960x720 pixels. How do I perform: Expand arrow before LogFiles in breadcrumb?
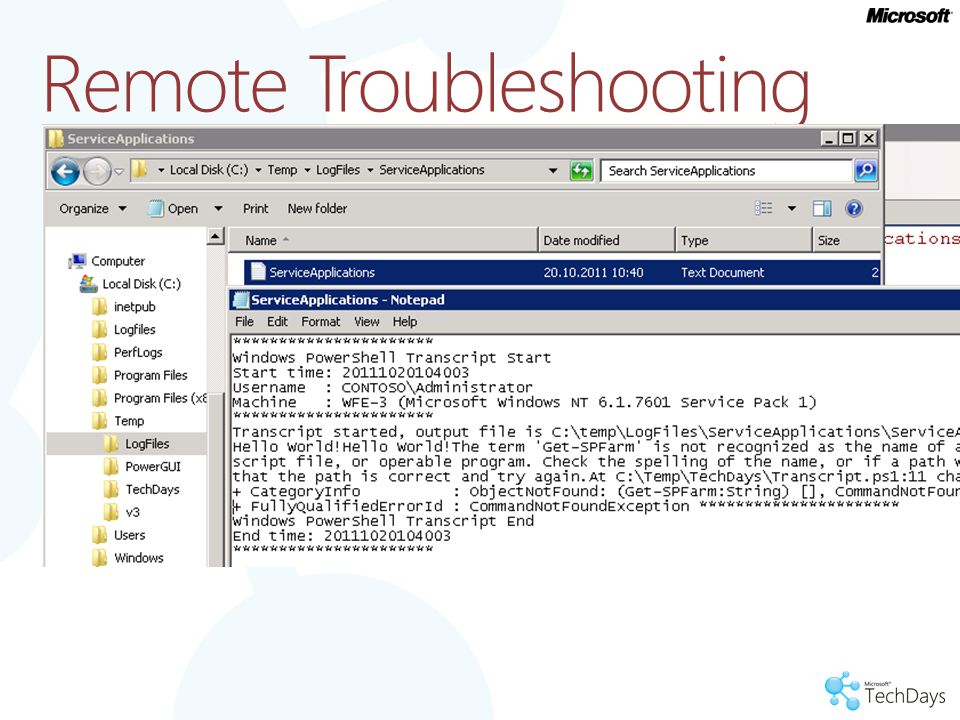click(307, 170)
